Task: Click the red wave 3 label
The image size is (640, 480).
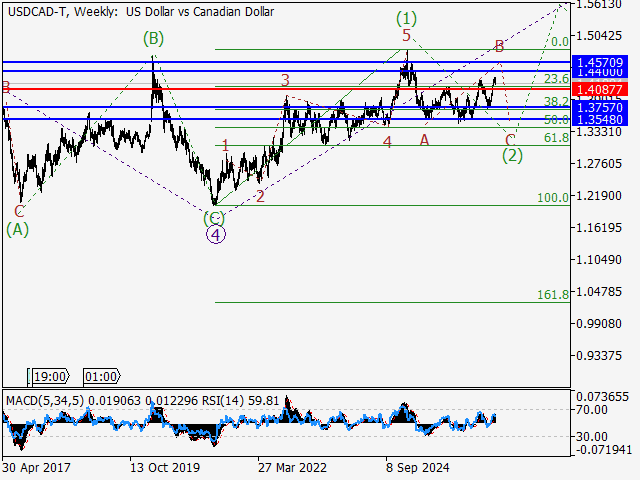Action: point(285,80)
